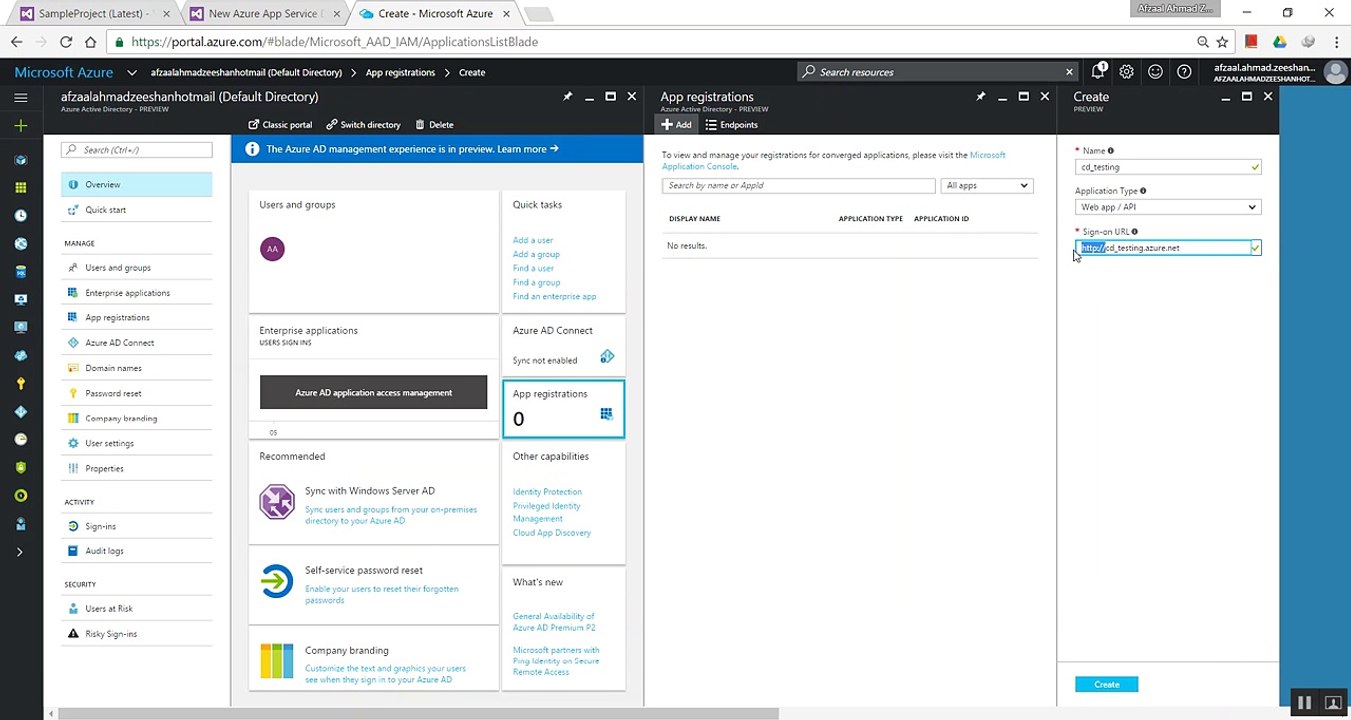1351x720 pixels.
Task: Click the Name input field
Action: click(x=1168, y=167)
